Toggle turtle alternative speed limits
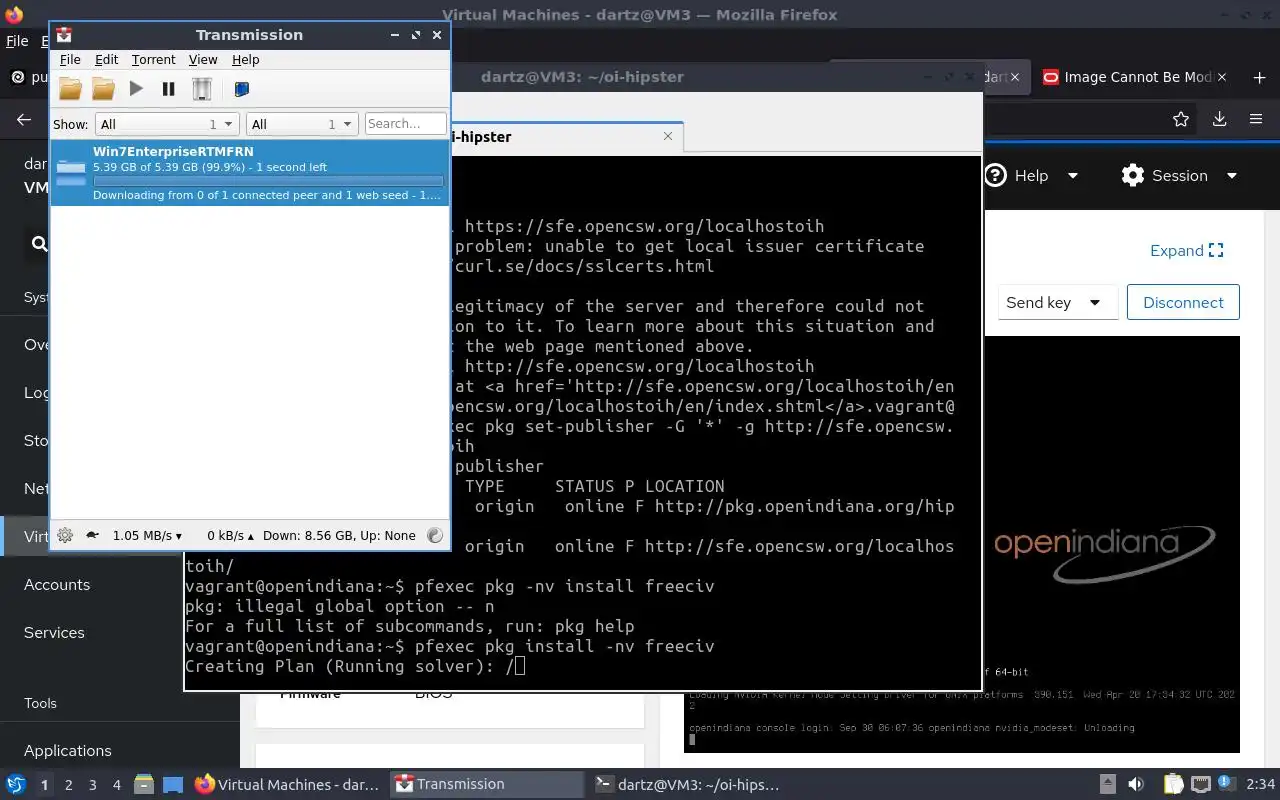The height and width of the screenshot is (800, 1280). point(92,535)
